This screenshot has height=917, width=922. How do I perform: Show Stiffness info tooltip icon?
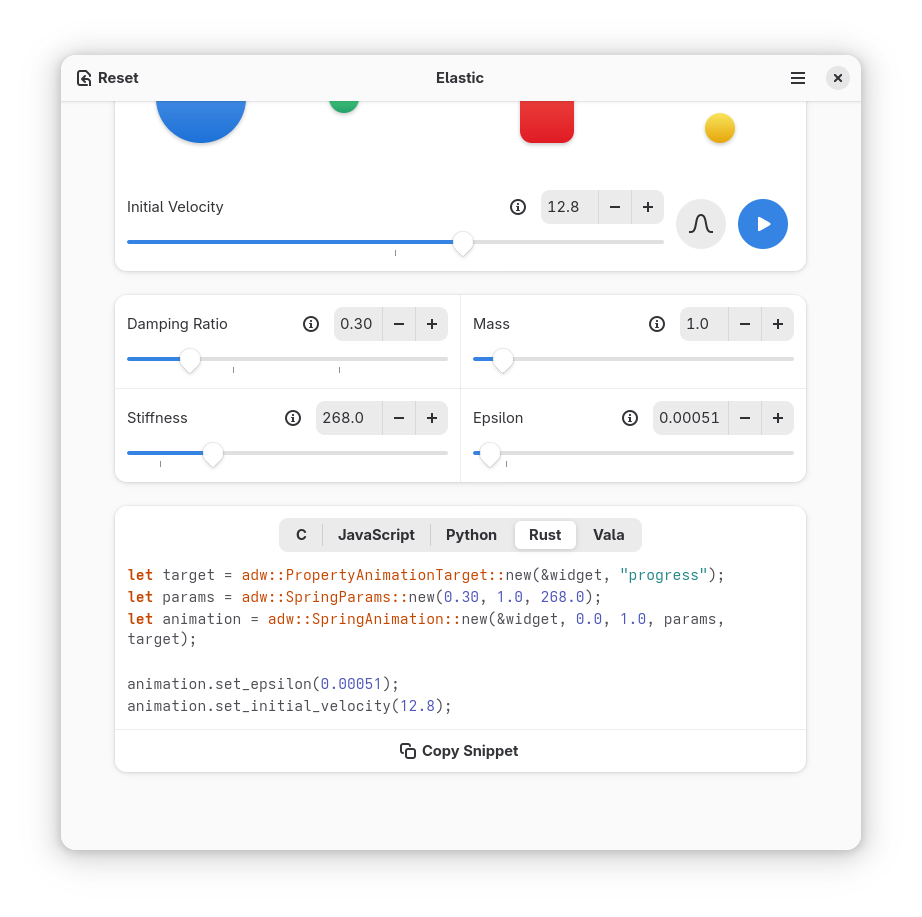pos(293,418)
